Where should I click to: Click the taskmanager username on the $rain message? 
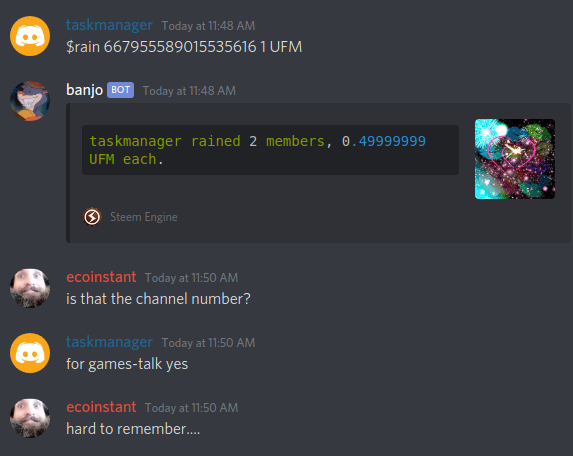point(109,25)
